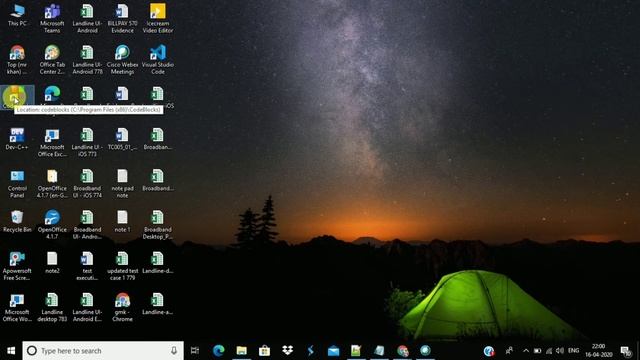Select the note2 text file
The width and height of the screenshot is (640, 360).
coord(52,262)
